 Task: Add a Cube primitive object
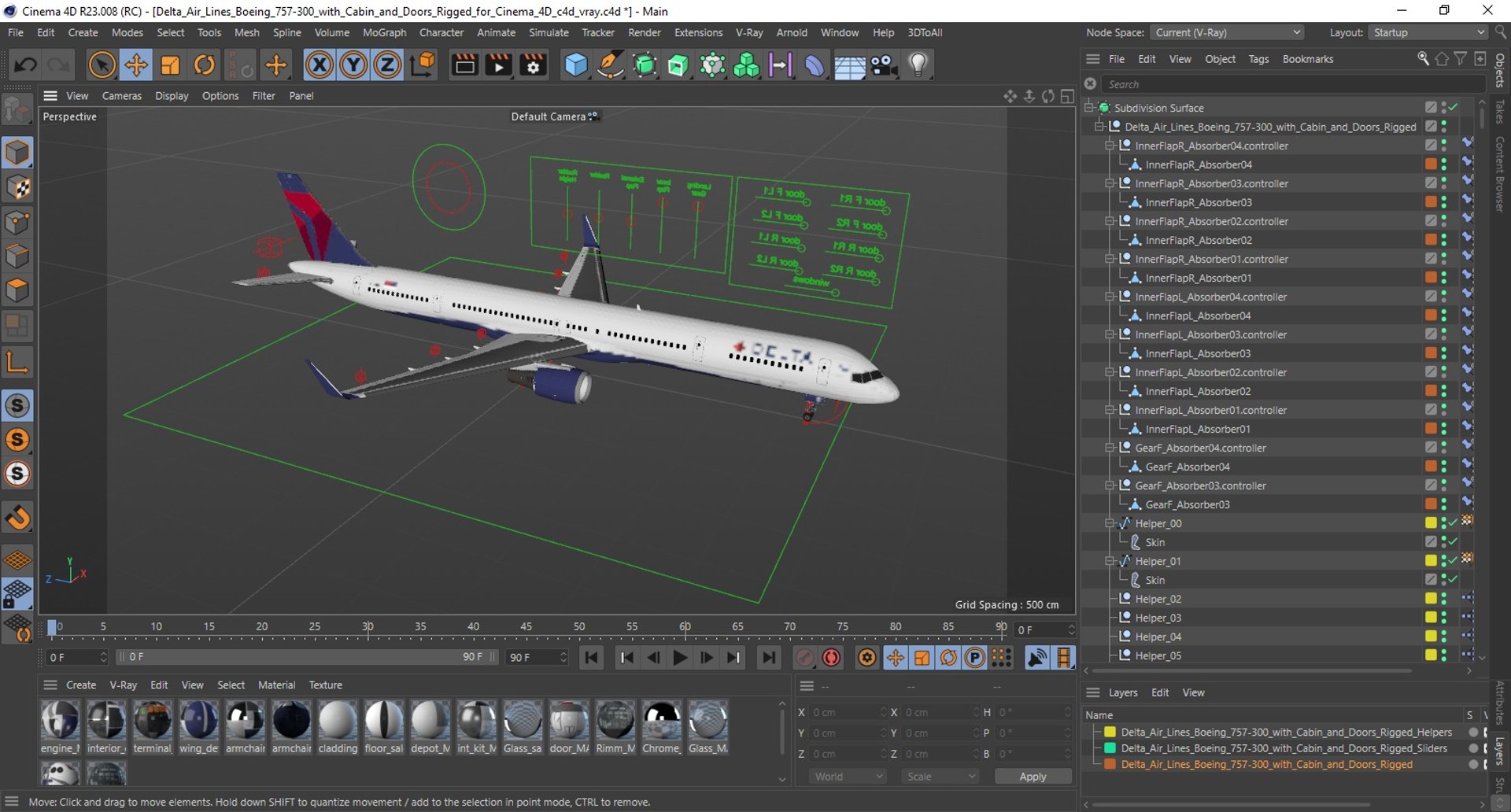[x=576, y=65]
